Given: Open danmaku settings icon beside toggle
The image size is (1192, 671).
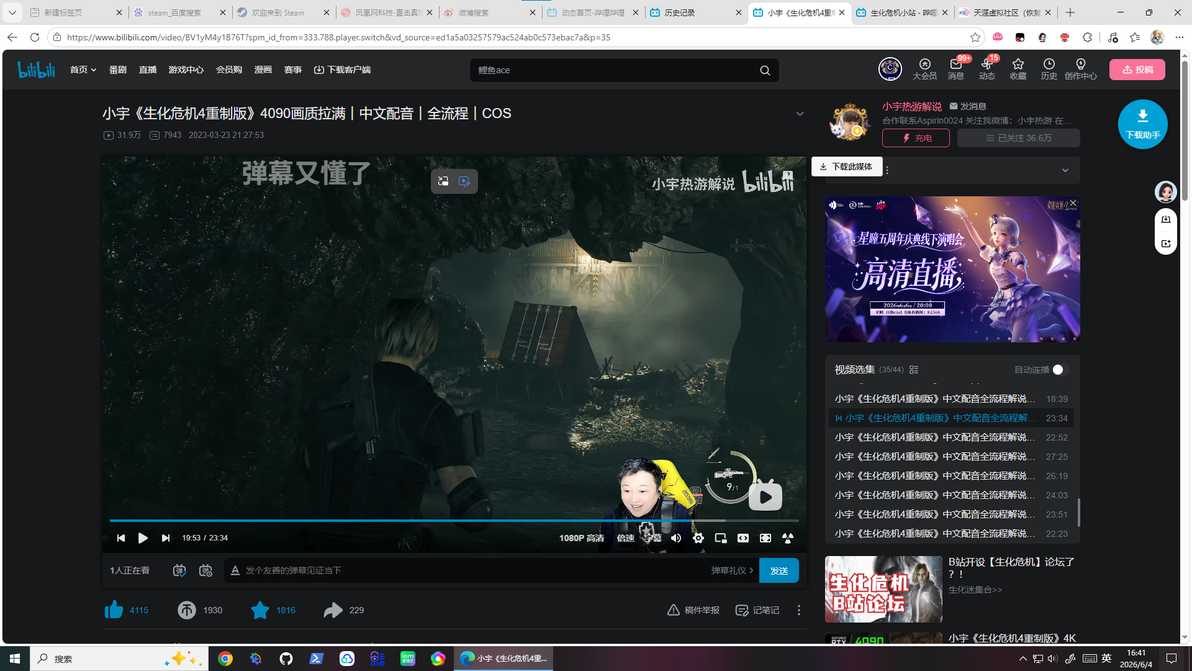Looking at the screenshot, I should [x=205, y=571].
